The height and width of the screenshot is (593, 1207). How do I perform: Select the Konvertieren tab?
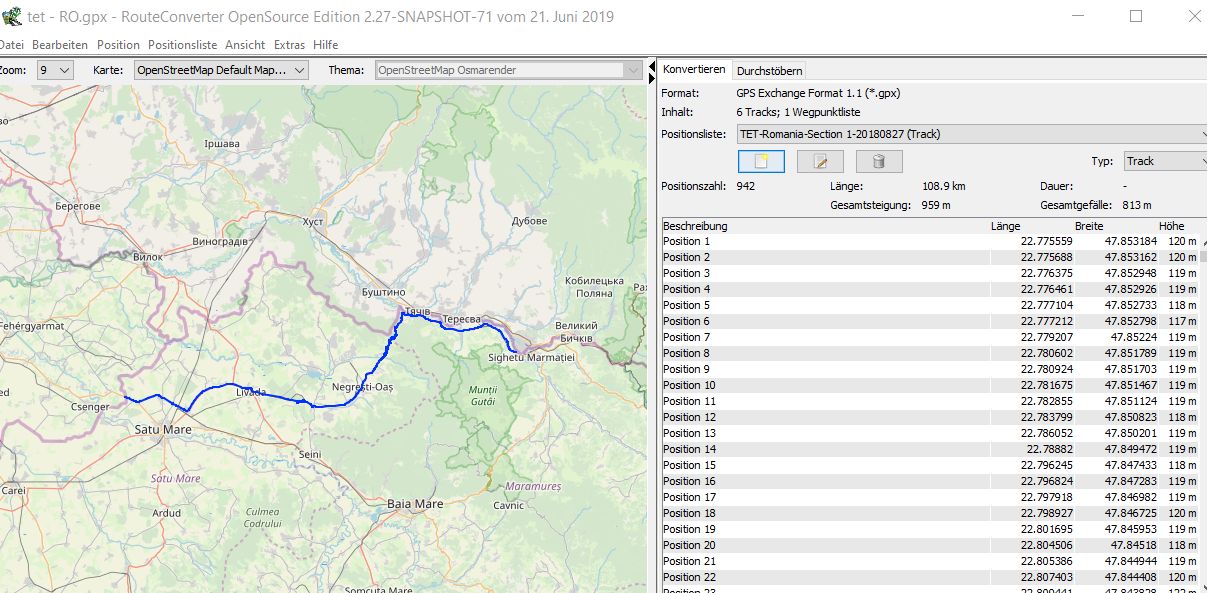[694, 69]
